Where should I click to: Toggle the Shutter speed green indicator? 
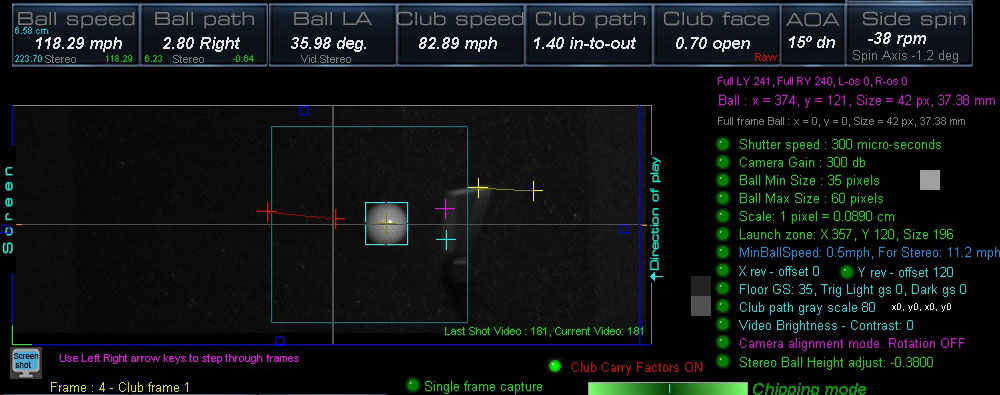point(723,144)
